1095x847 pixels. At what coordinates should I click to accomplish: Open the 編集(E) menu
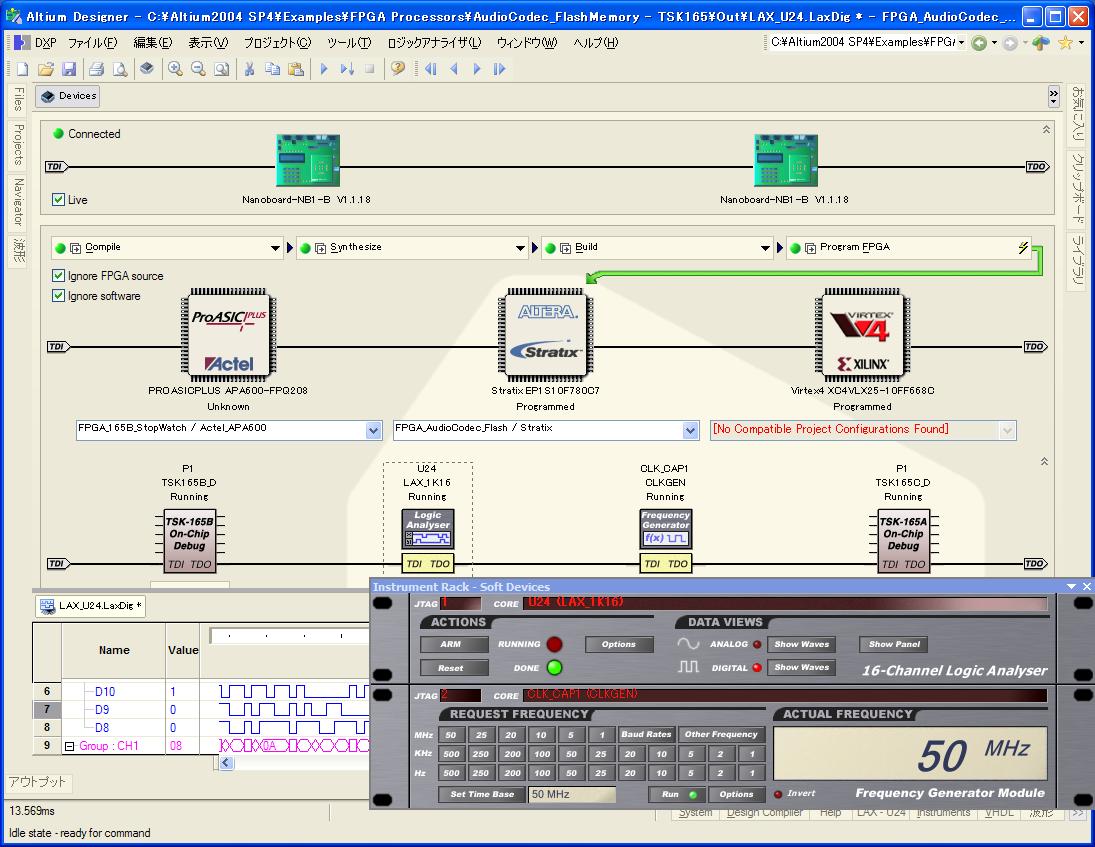pos(153,43)
